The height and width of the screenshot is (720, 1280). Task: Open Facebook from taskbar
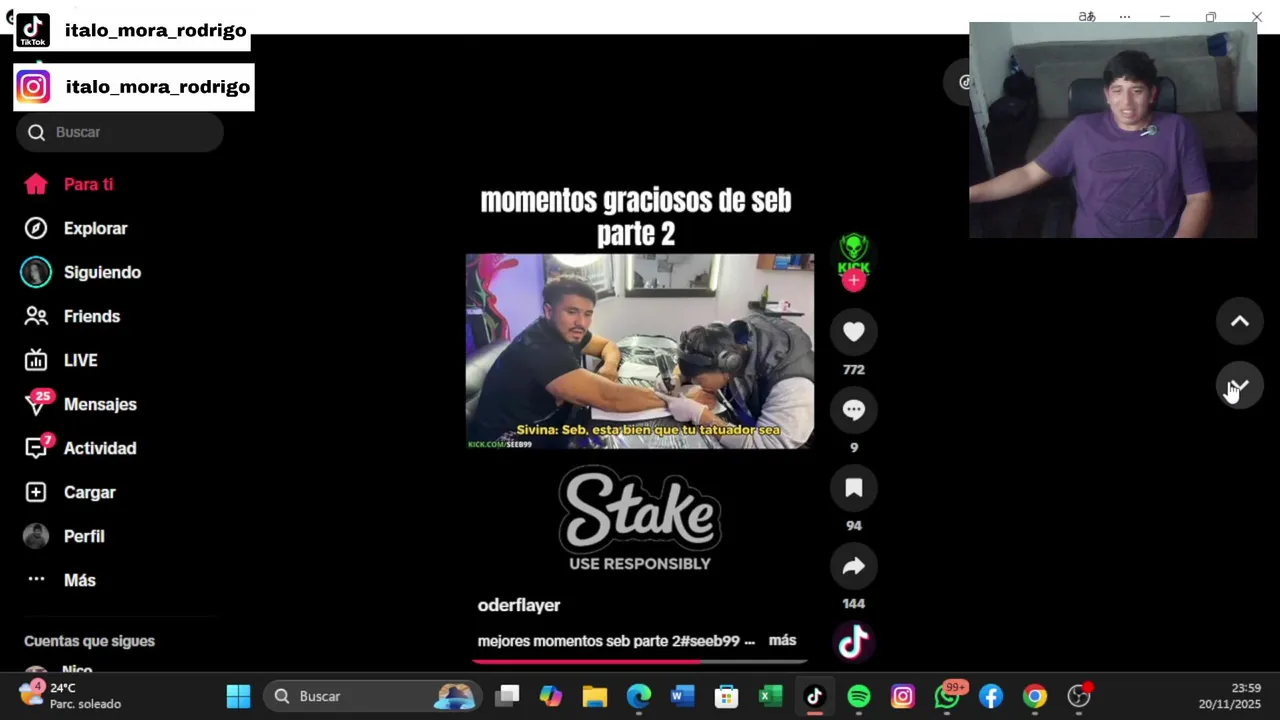tap(991, 696)
